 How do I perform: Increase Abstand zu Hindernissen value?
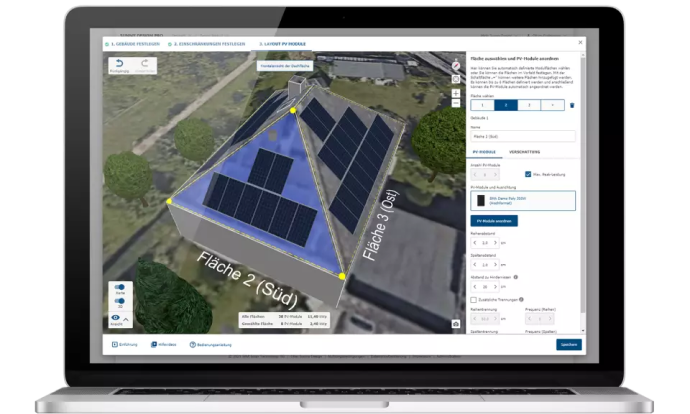point(495,287)
